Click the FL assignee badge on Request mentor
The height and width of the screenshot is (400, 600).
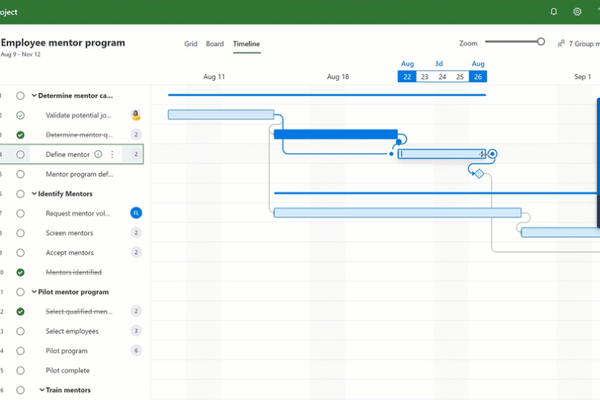pos(136,213)
